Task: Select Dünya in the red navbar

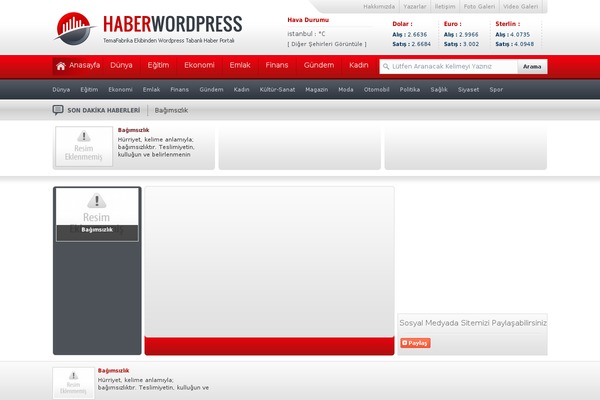Action: [x=121, y=65]
